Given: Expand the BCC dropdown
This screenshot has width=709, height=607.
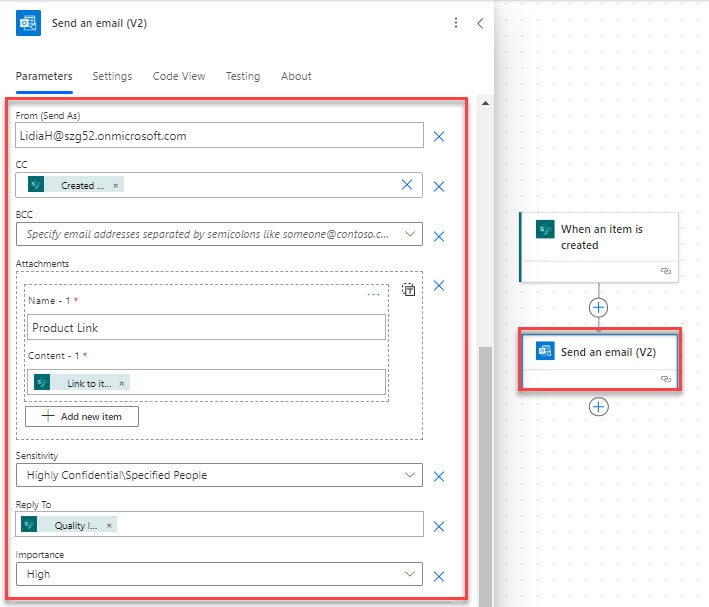Looking at the screenshot, I should [x=410, y=234].
